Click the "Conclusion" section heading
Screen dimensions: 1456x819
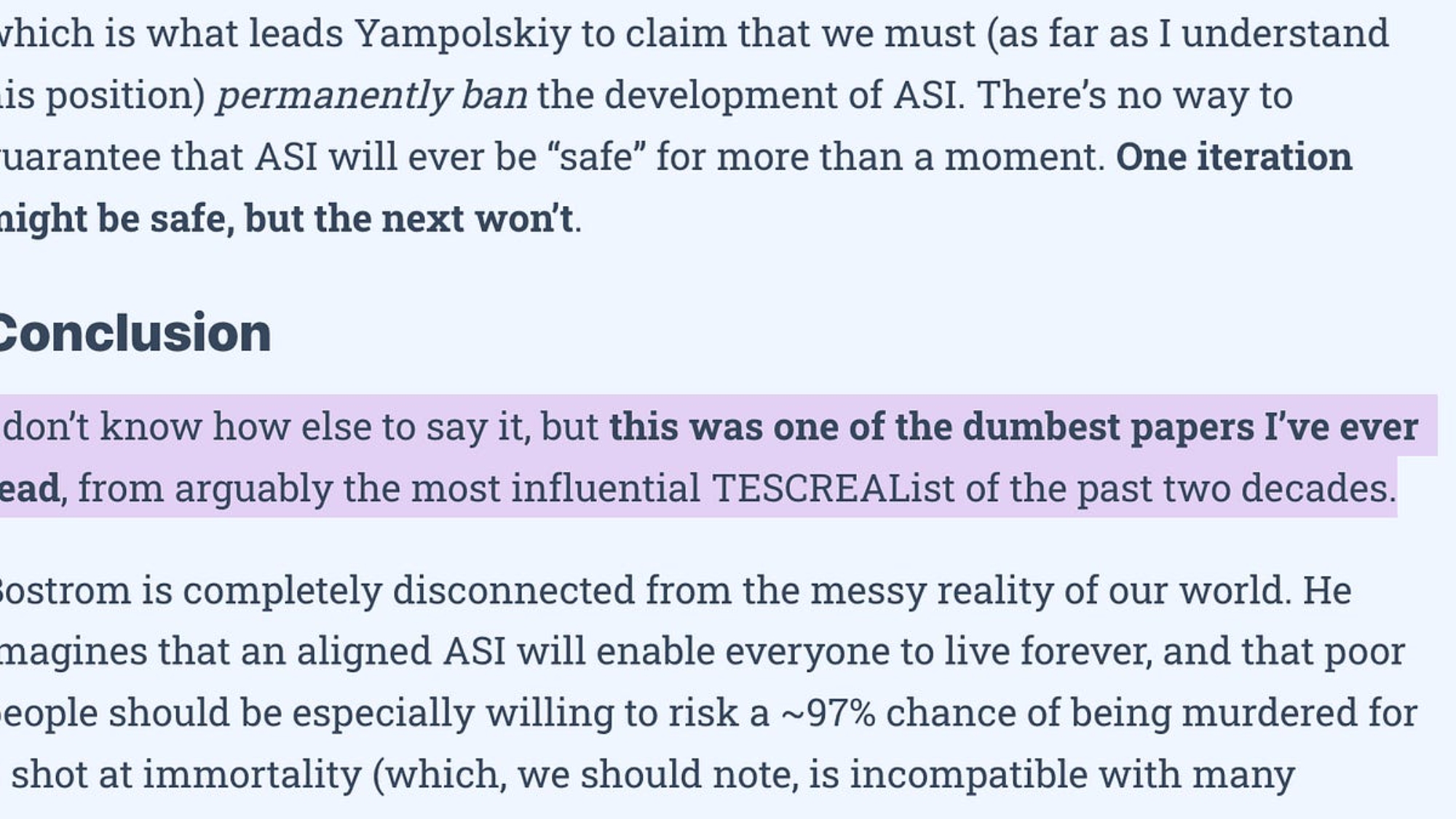(135, 333)
